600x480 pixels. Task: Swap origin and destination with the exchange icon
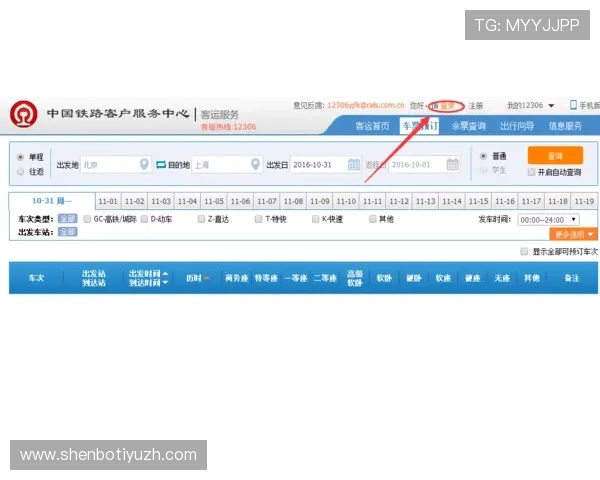click(161, 165)
